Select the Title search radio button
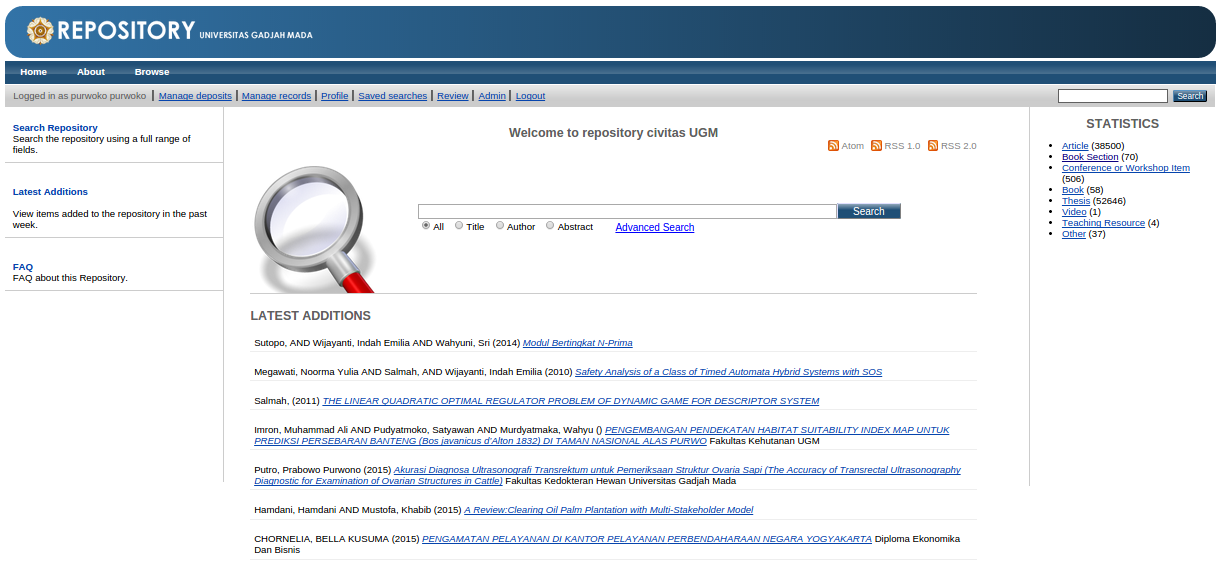The width and height of the screenshot is (1220, 564). click(459, 226)
